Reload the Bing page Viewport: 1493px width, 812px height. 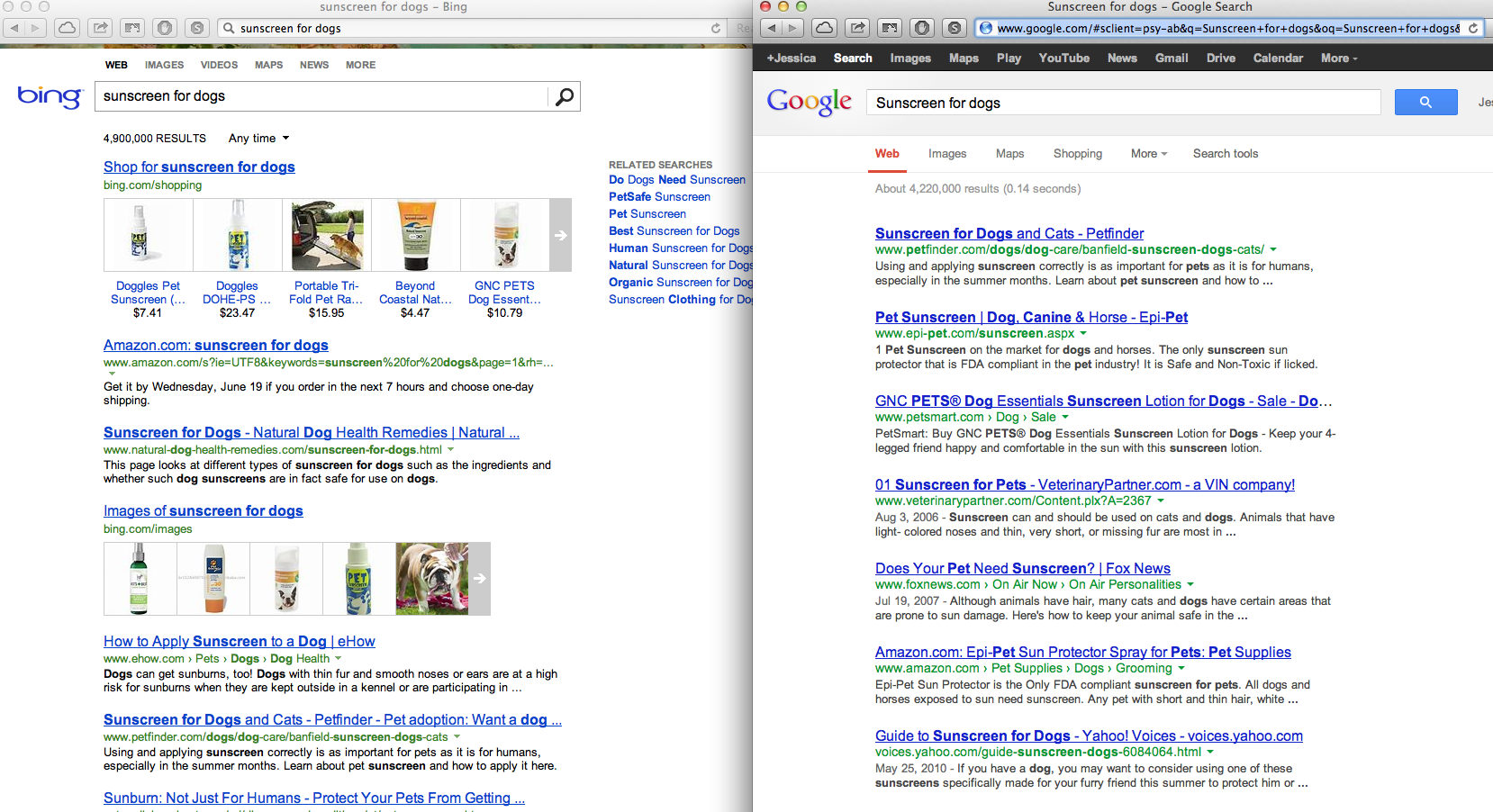pos(716,28)
